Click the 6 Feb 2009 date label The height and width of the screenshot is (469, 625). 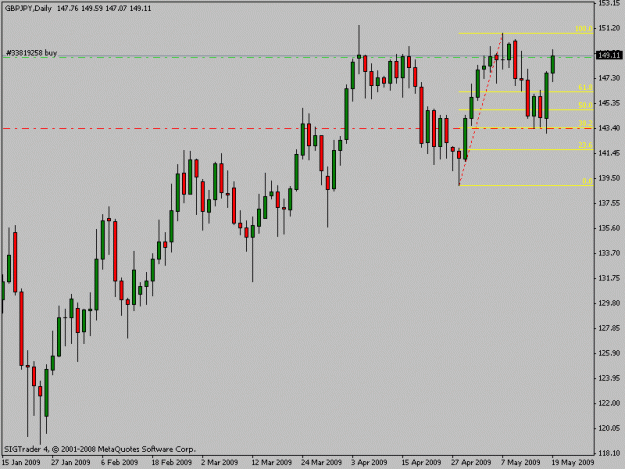coord(120,462)
